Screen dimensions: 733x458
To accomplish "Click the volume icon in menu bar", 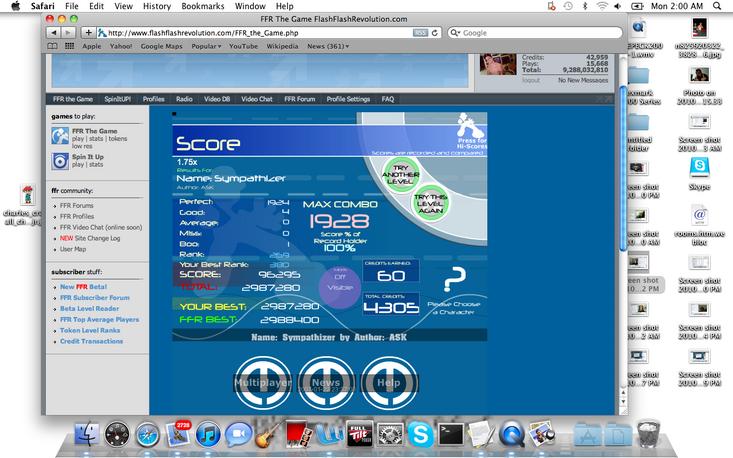I will tap(618, 6).
